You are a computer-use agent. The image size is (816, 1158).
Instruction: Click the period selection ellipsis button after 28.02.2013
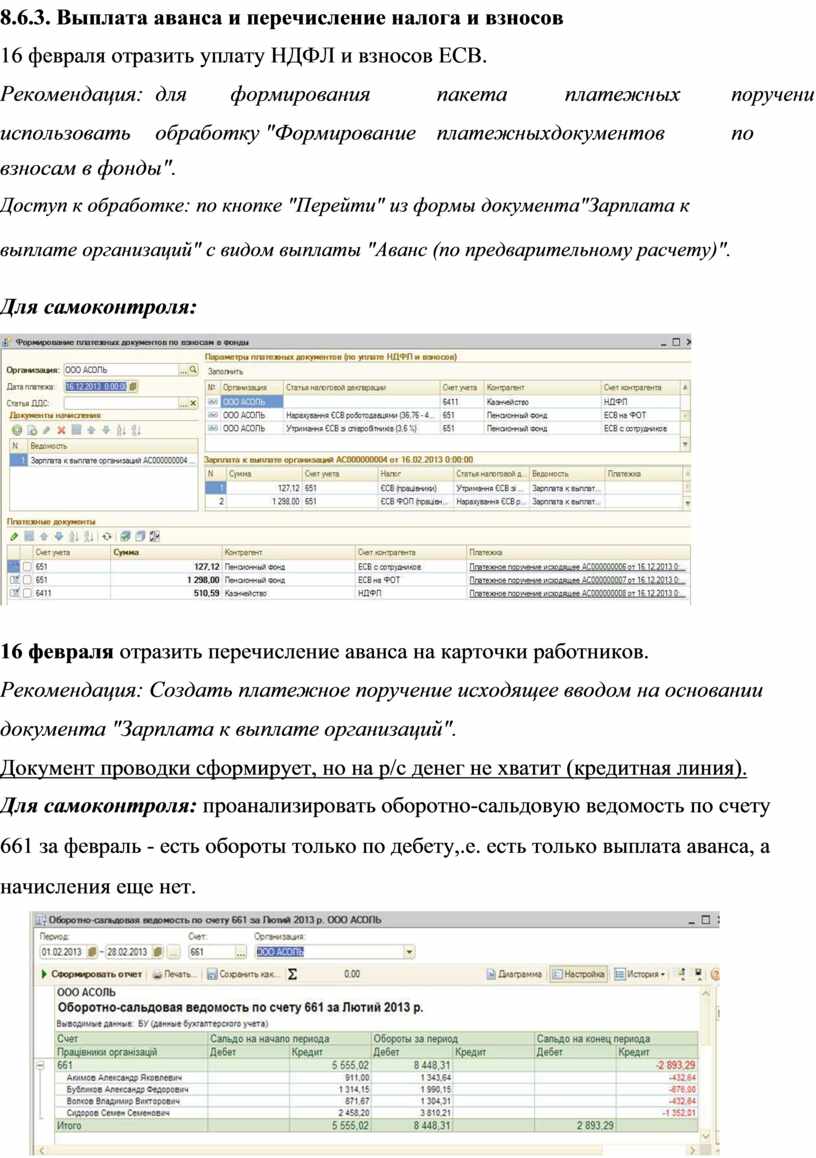[172, 952]
